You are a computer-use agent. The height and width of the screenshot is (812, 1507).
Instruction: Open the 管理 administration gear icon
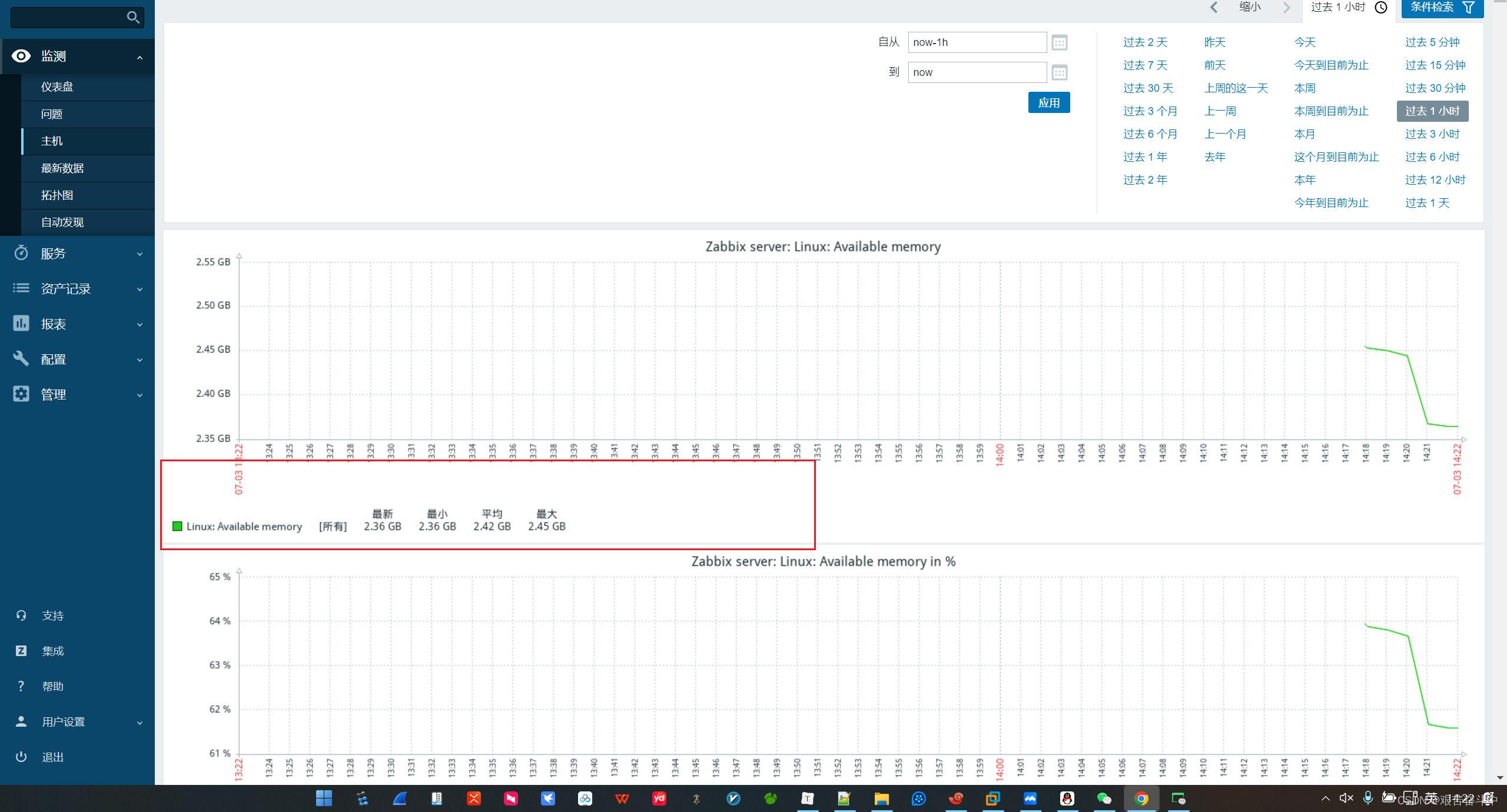click(21, 394)
